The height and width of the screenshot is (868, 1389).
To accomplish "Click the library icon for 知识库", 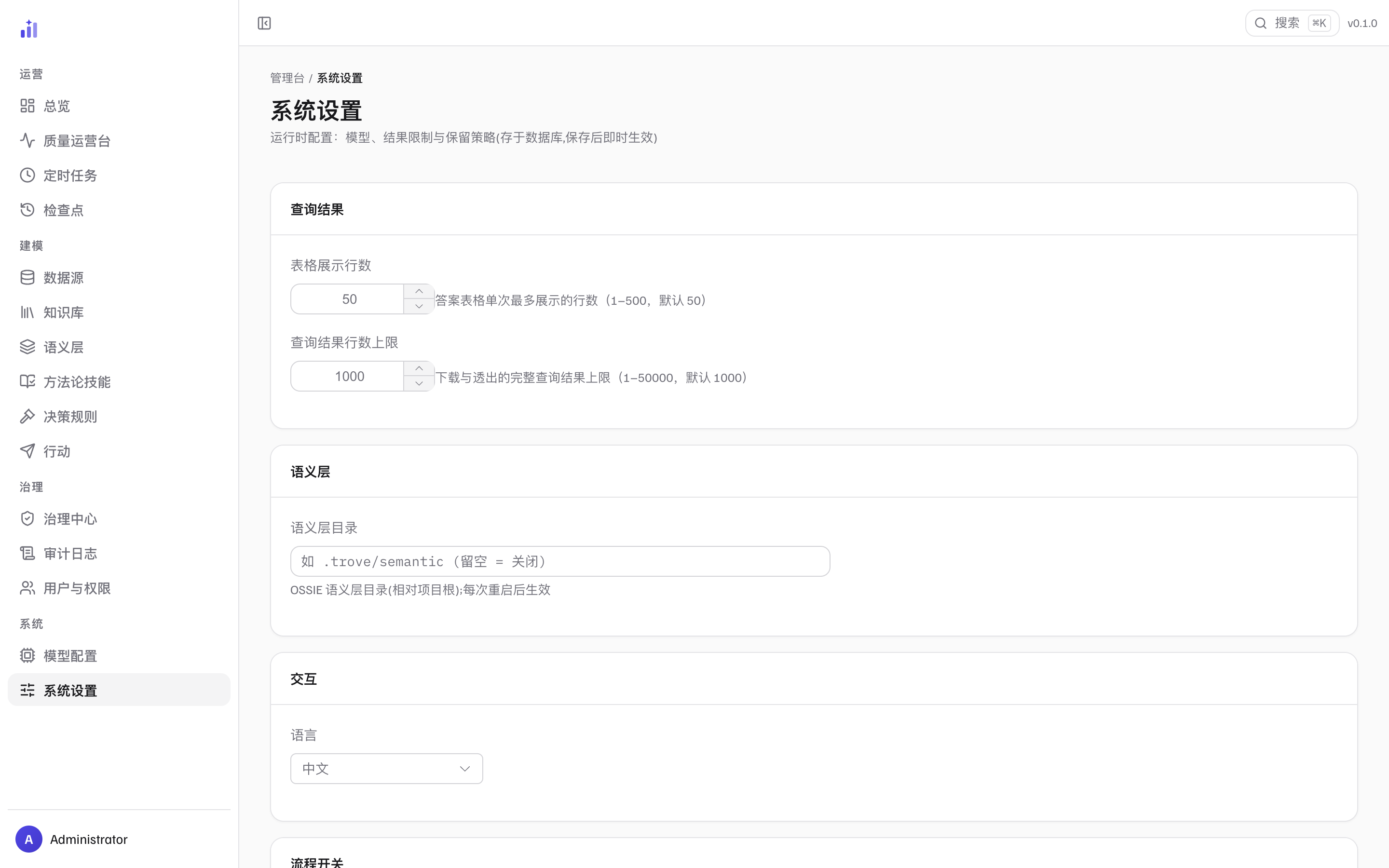I will pos(27,312).
